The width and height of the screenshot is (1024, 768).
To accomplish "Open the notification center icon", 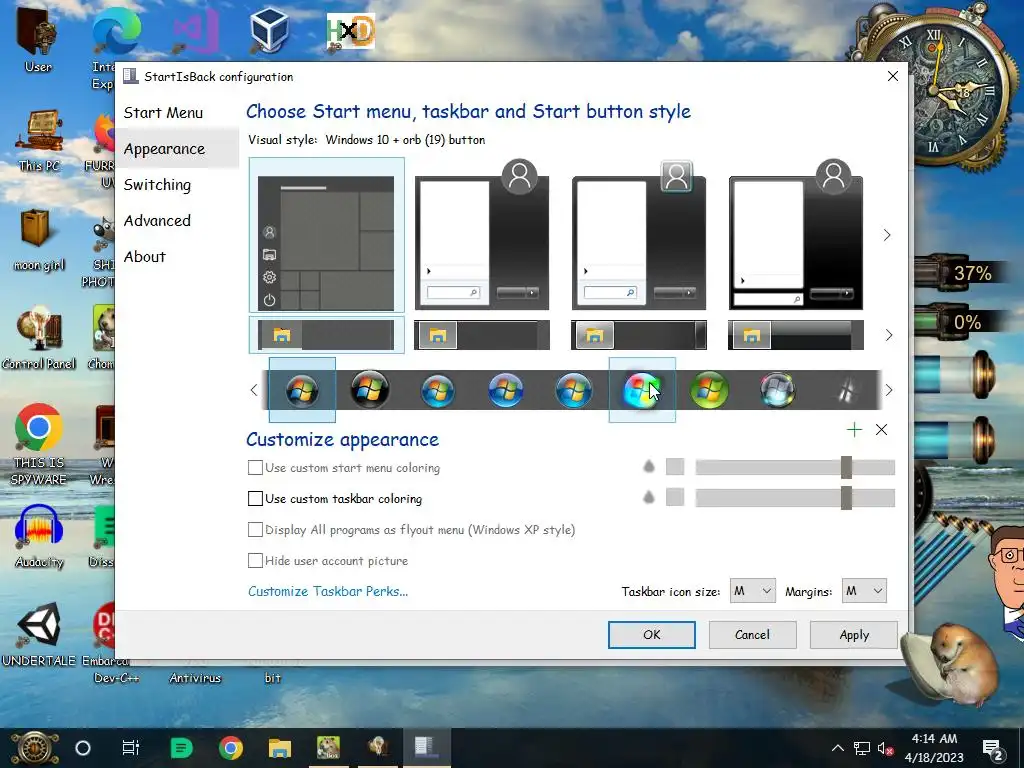I will point(993,748).
